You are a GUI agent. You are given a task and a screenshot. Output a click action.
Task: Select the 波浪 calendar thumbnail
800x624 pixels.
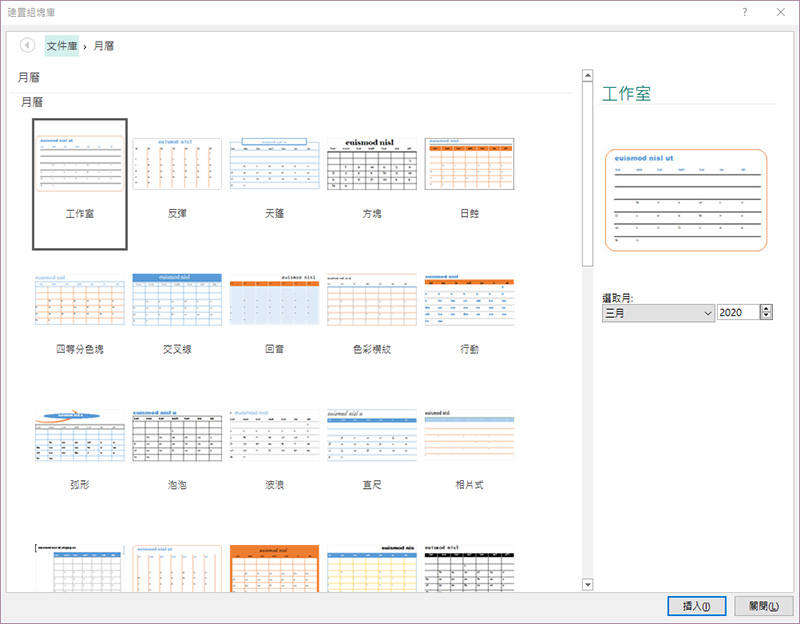pyautogui.click(x=274, y=435)
